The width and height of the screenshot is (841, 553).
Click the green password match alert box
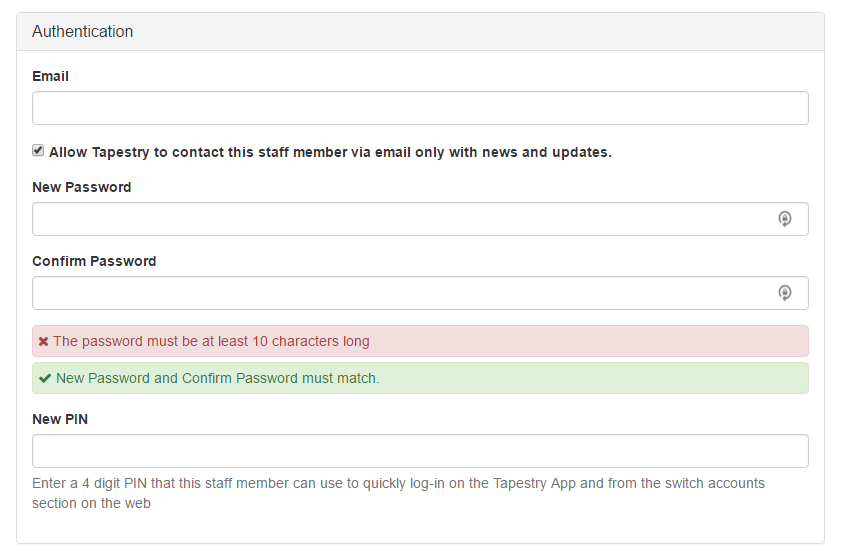tap(420, 378)
